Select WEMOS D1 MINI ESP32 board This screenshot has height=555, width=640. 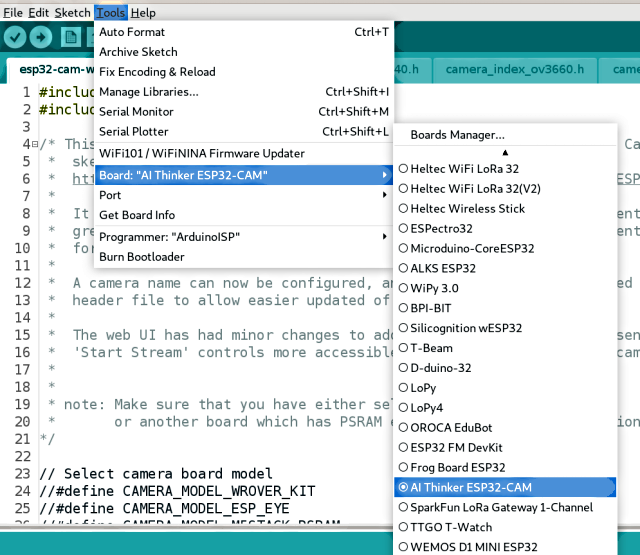coord(505,547)
